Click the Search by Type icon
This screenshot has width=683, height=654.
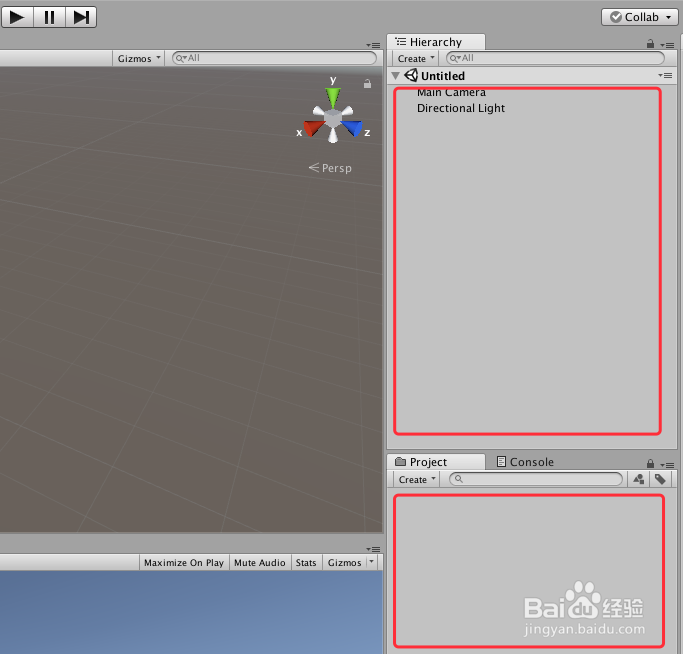[x=639, y=479]
